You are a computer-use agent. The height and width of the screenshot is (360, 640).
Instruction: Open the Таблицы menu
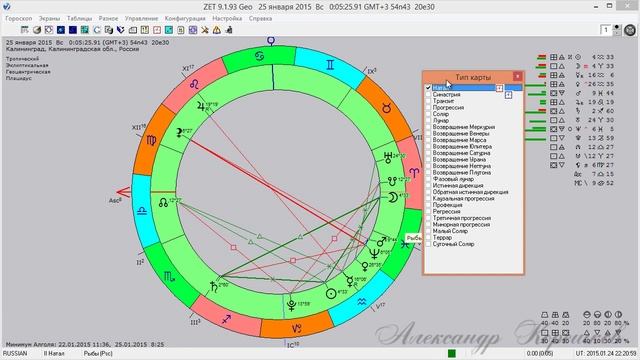coord(80,18)
